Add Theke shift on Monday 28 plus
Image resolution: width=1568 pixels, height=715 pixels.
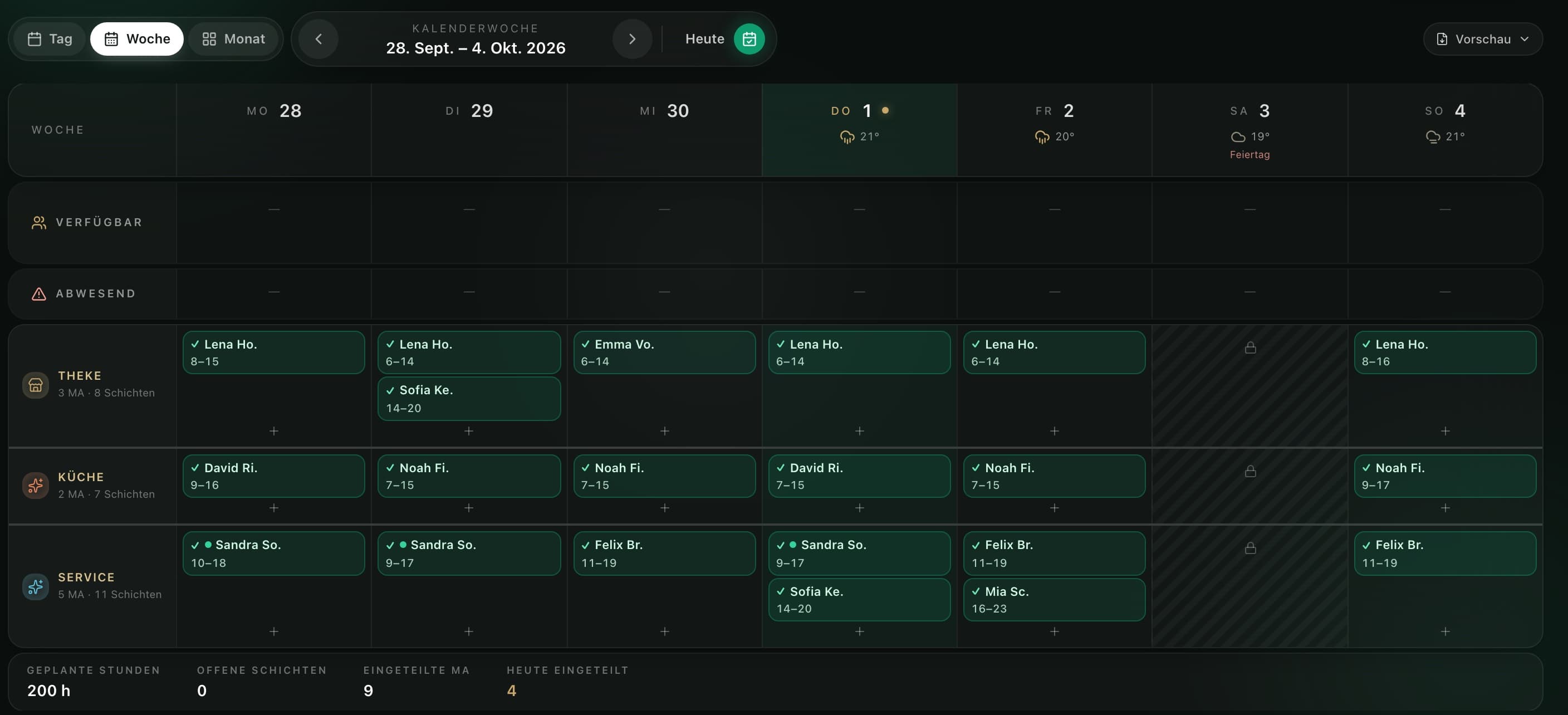pyautogui.click(x=274, y=431)
